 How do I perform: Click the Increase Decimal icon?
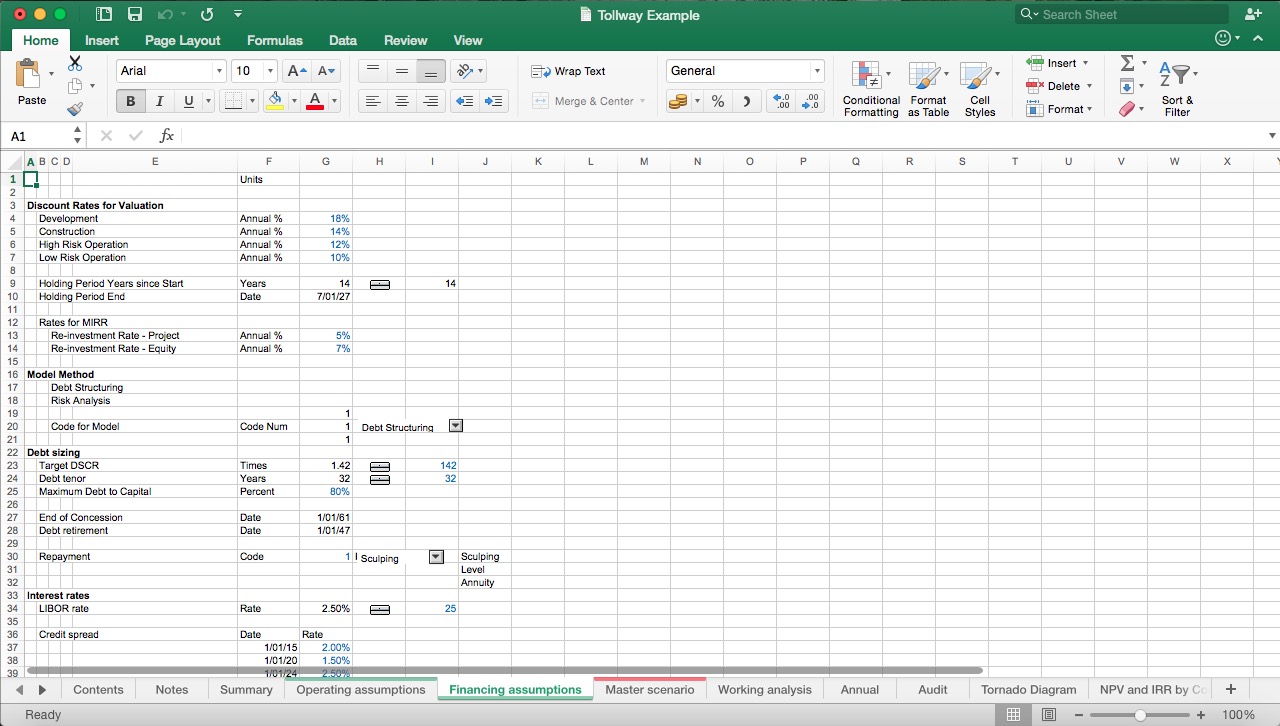click(x=783, y=101)
